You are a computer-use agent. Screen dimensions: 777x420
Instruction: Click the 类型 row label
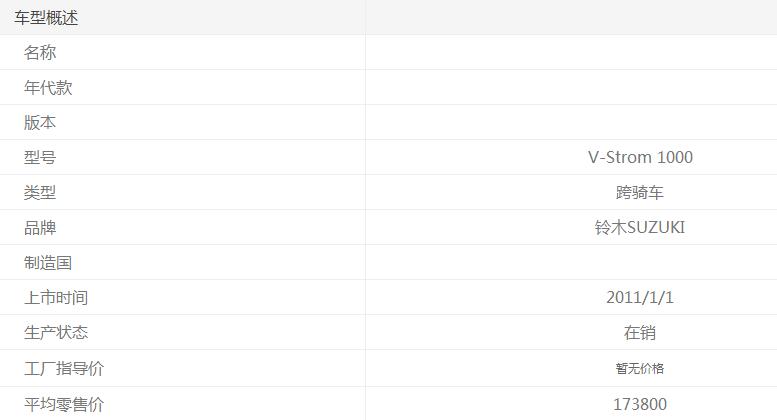tap(40, 193)
